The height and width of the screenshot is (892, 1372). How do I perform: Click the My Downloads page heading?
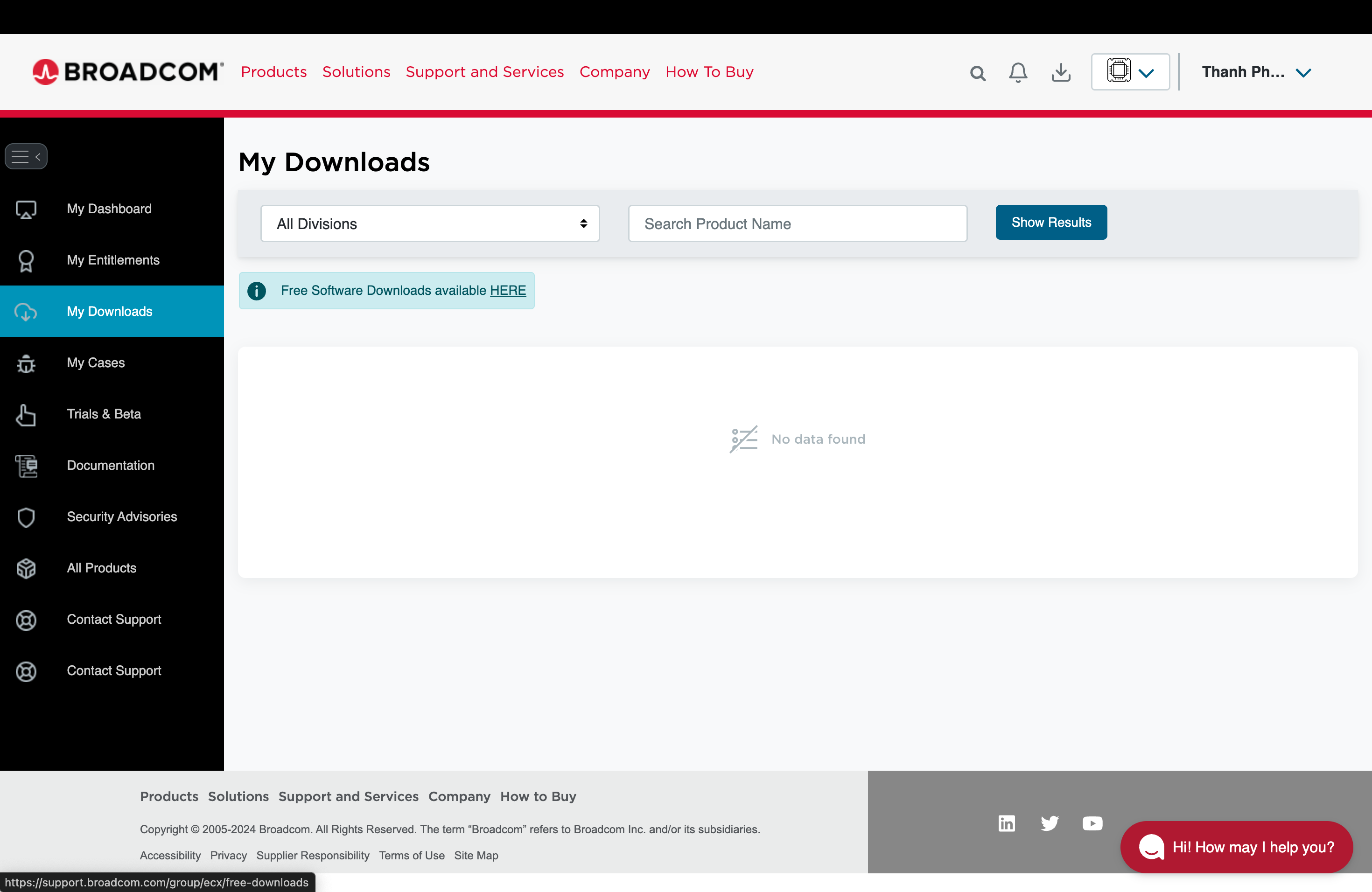pyautogui.click(x=334, y=162)
